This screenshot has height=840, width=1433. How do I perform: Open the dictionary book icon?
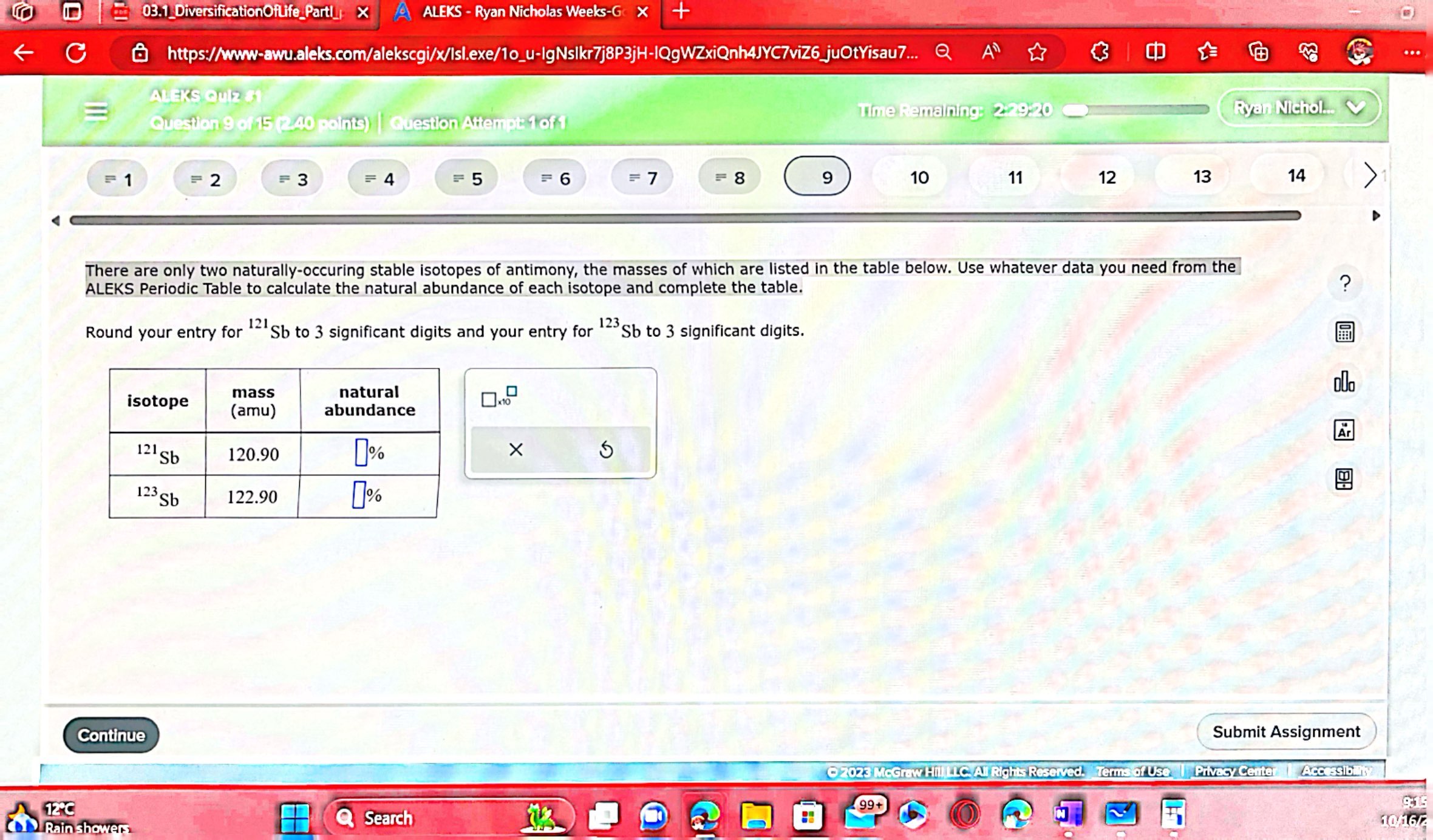coord(1344,479)
